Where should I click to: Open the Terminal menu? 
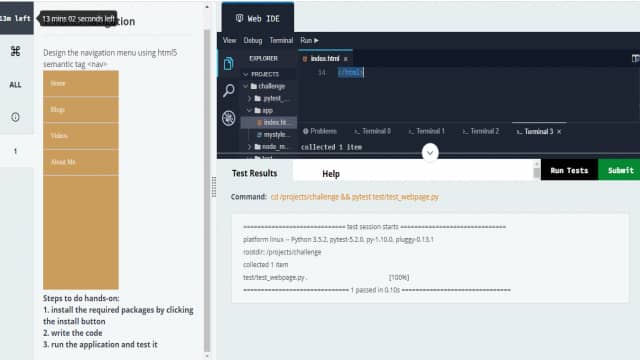(281, 40)
